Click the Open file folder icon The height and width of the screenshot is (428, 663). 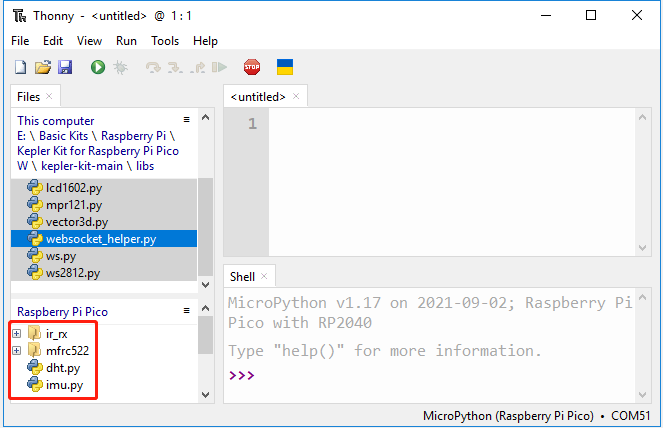[43, 67]
